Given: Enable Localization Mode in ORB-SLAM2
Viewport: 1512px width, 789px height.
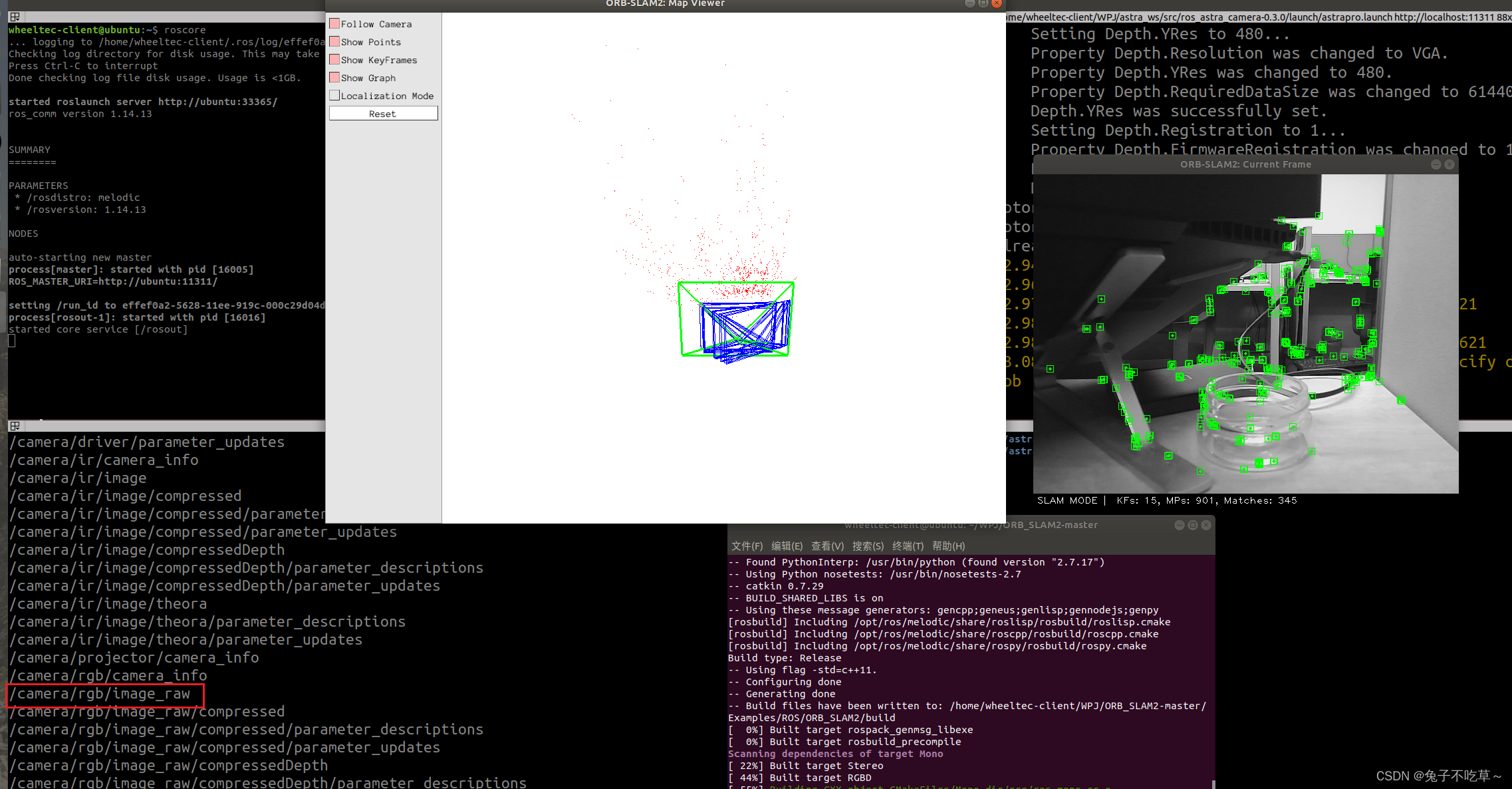Looking at the screenshot, I should click(x=334, y=95).
